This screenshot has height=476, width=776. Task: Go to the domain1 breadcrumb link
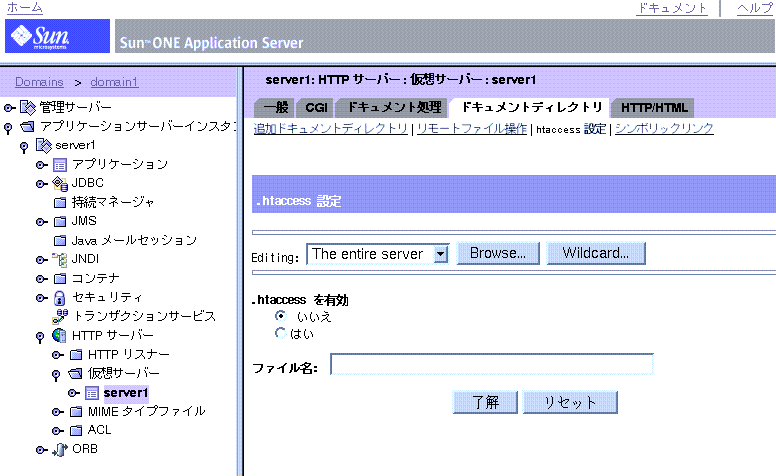[x=114, y=82]
